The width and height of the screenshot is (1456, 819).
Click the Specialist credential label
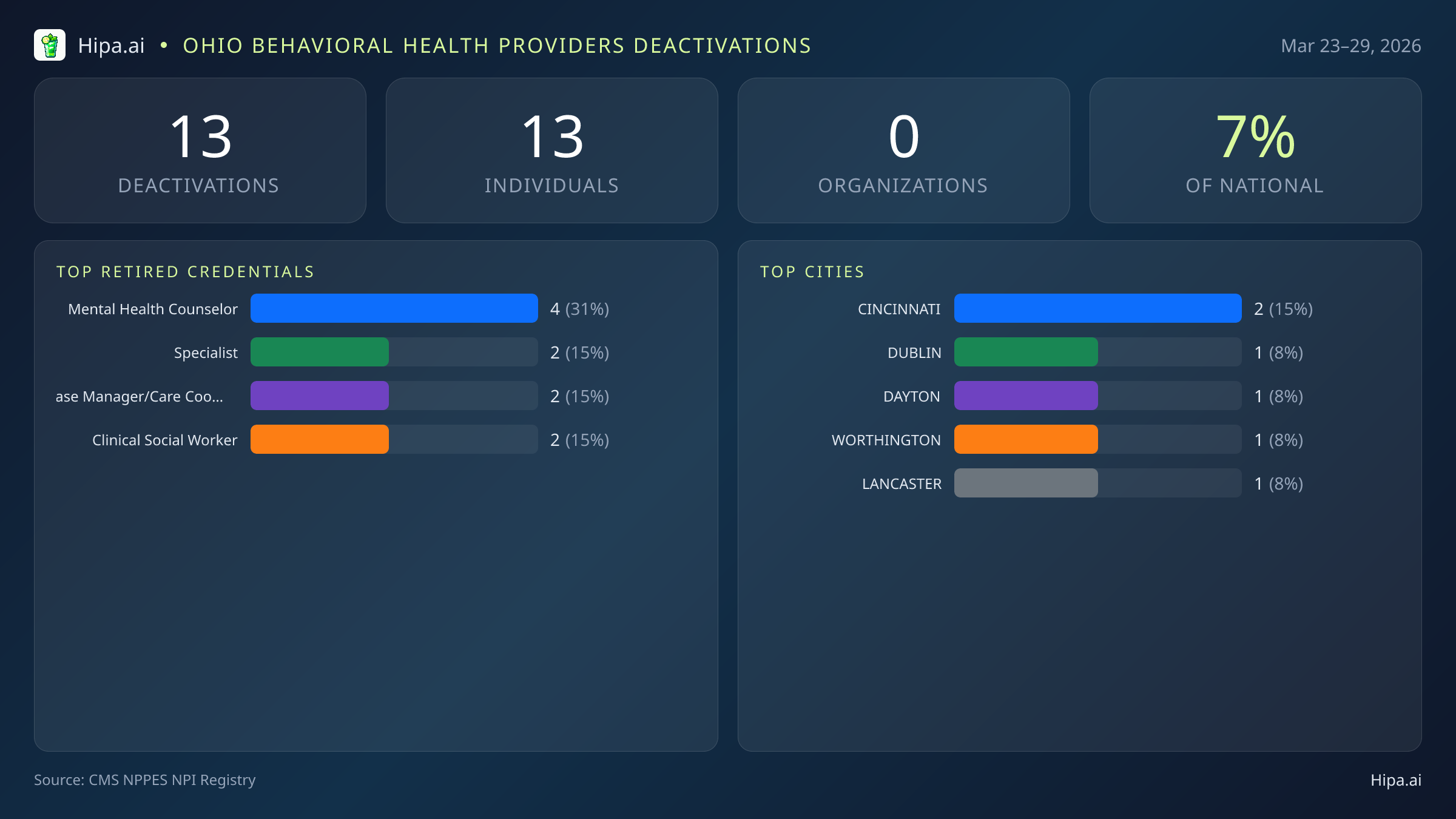click(x=206, y=352)
